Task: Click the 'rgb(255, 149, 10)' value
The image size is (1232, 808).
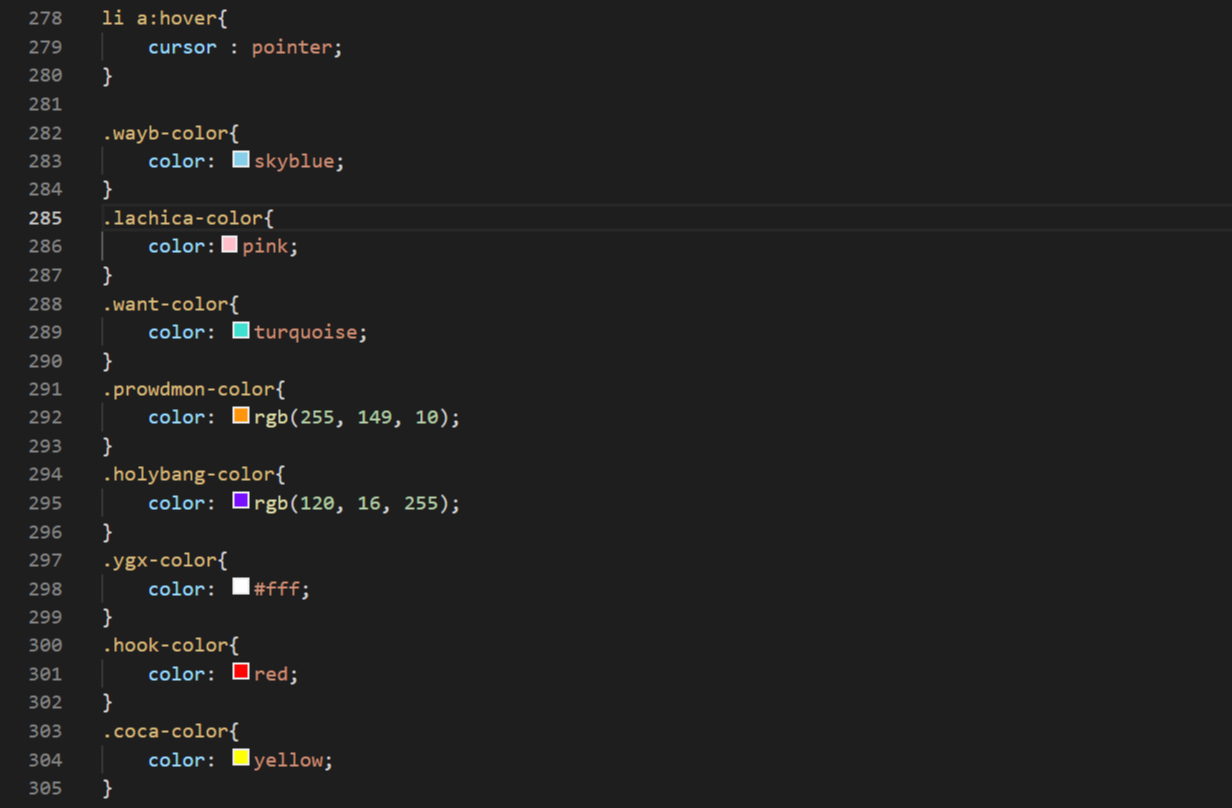Action: point(352,417)
